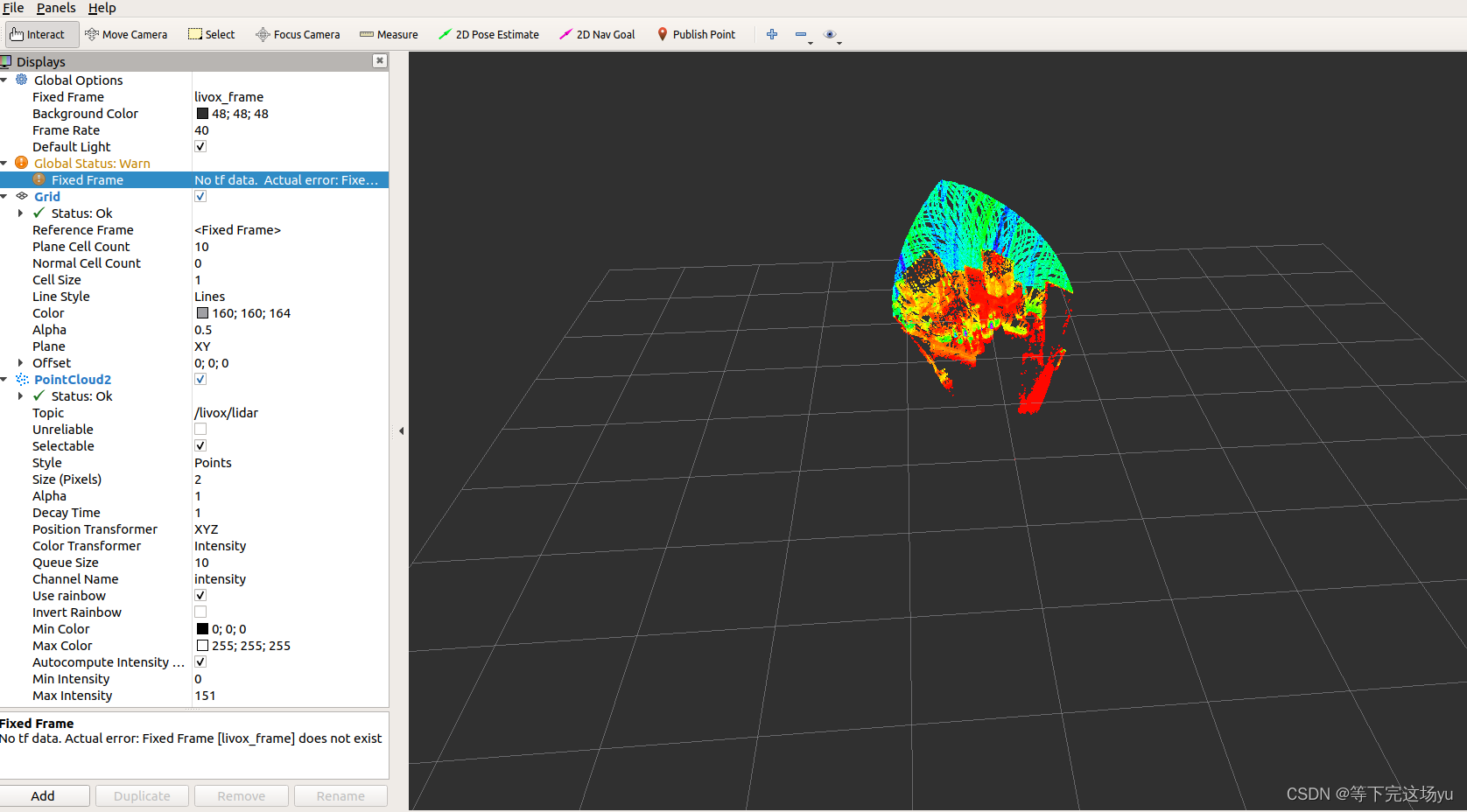Collapse the Grid display tree
1467x812 pixels.
[4, 196]
